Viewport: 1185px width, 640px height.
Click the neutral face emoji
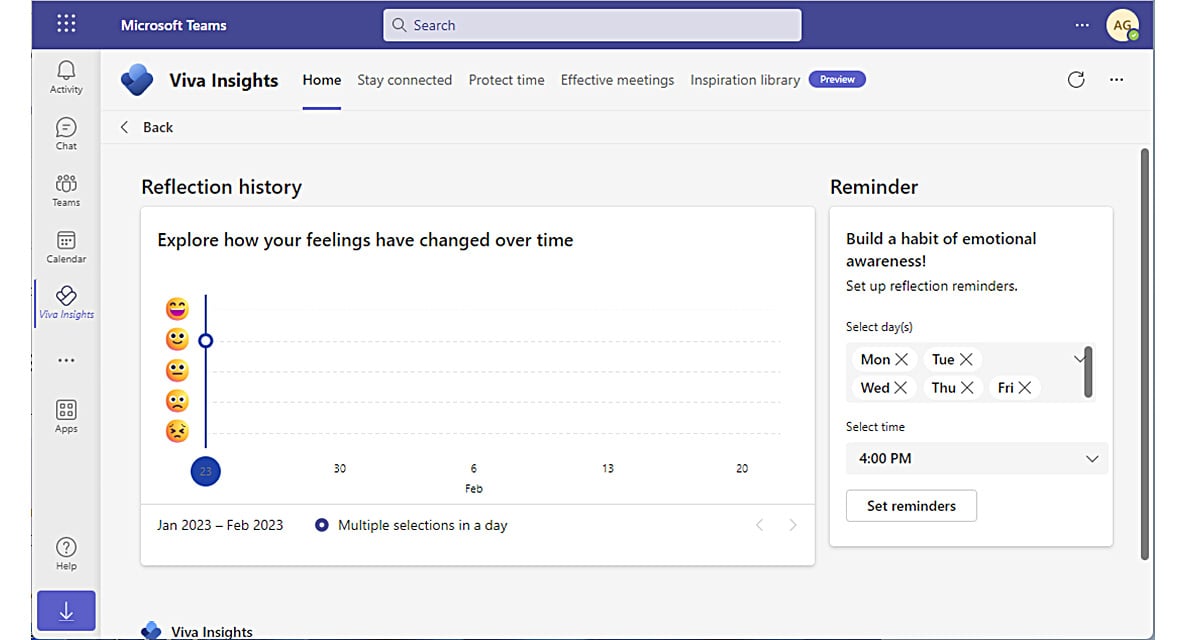[x=177, y=370]
